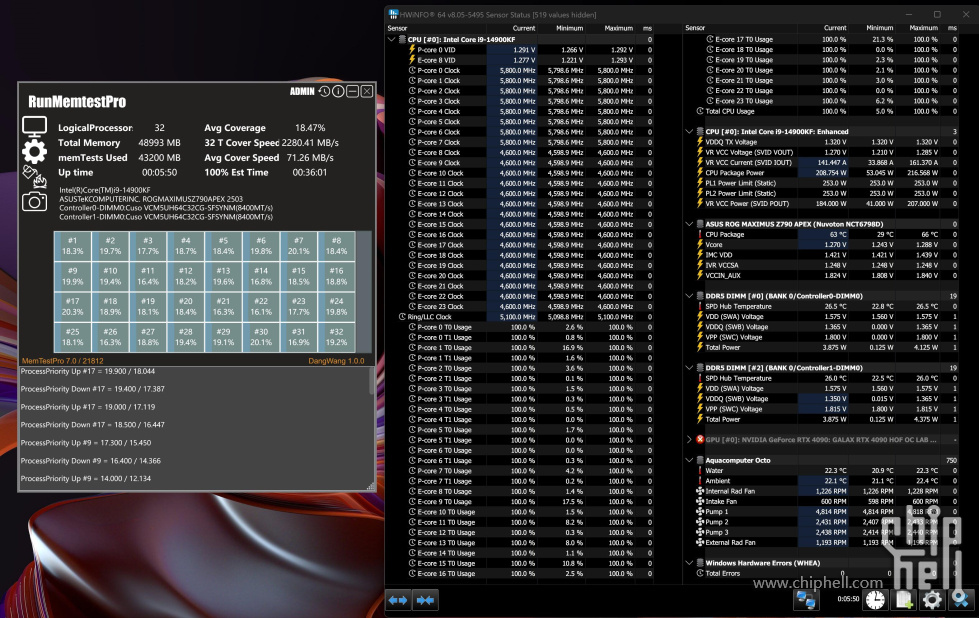This screenshot has height=618, width=979.
Task: Select the 'P-core 7 T1 Usage' row
Action: click(x=520, y=481)
